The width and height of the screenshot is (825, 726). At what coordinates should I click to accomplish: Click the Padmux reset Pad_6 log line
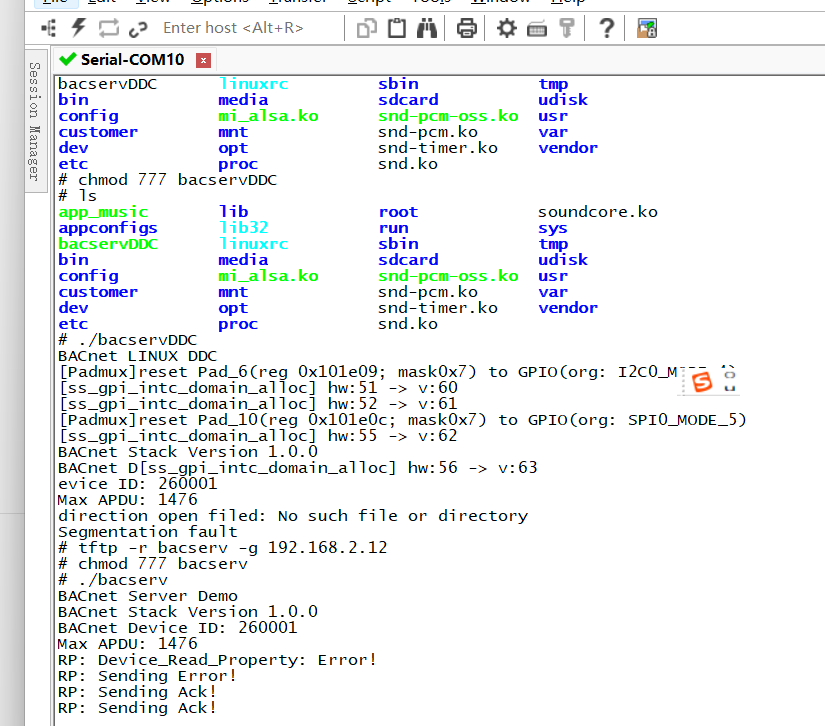pos(368,372)
